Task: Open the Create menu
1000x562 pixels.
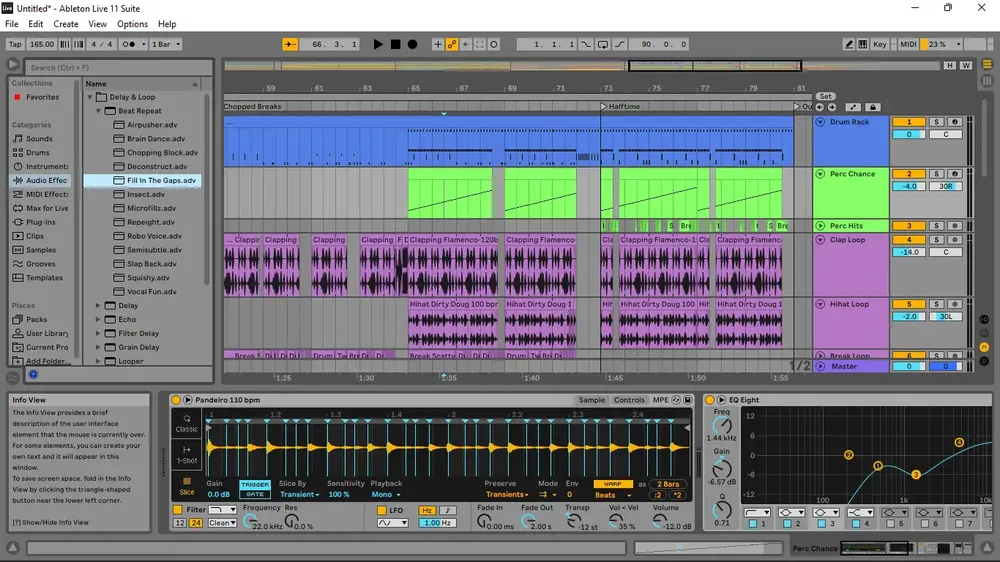Action: click(66, 24)
